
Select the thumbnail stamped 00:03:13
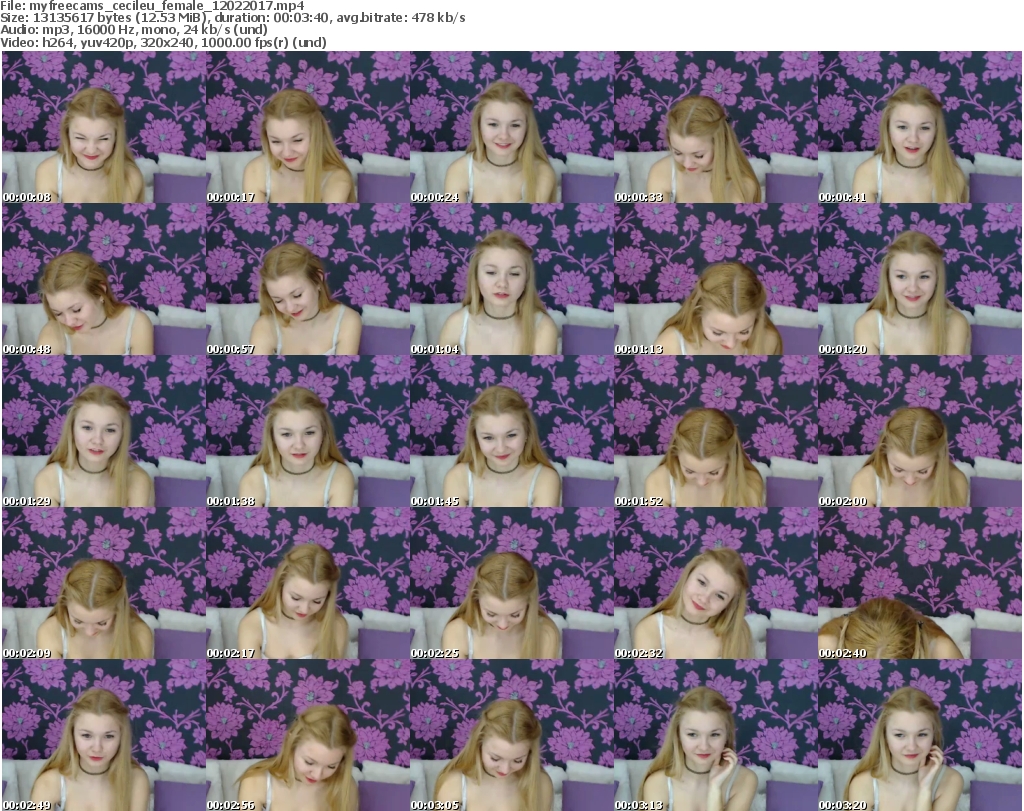coord(716,735)
